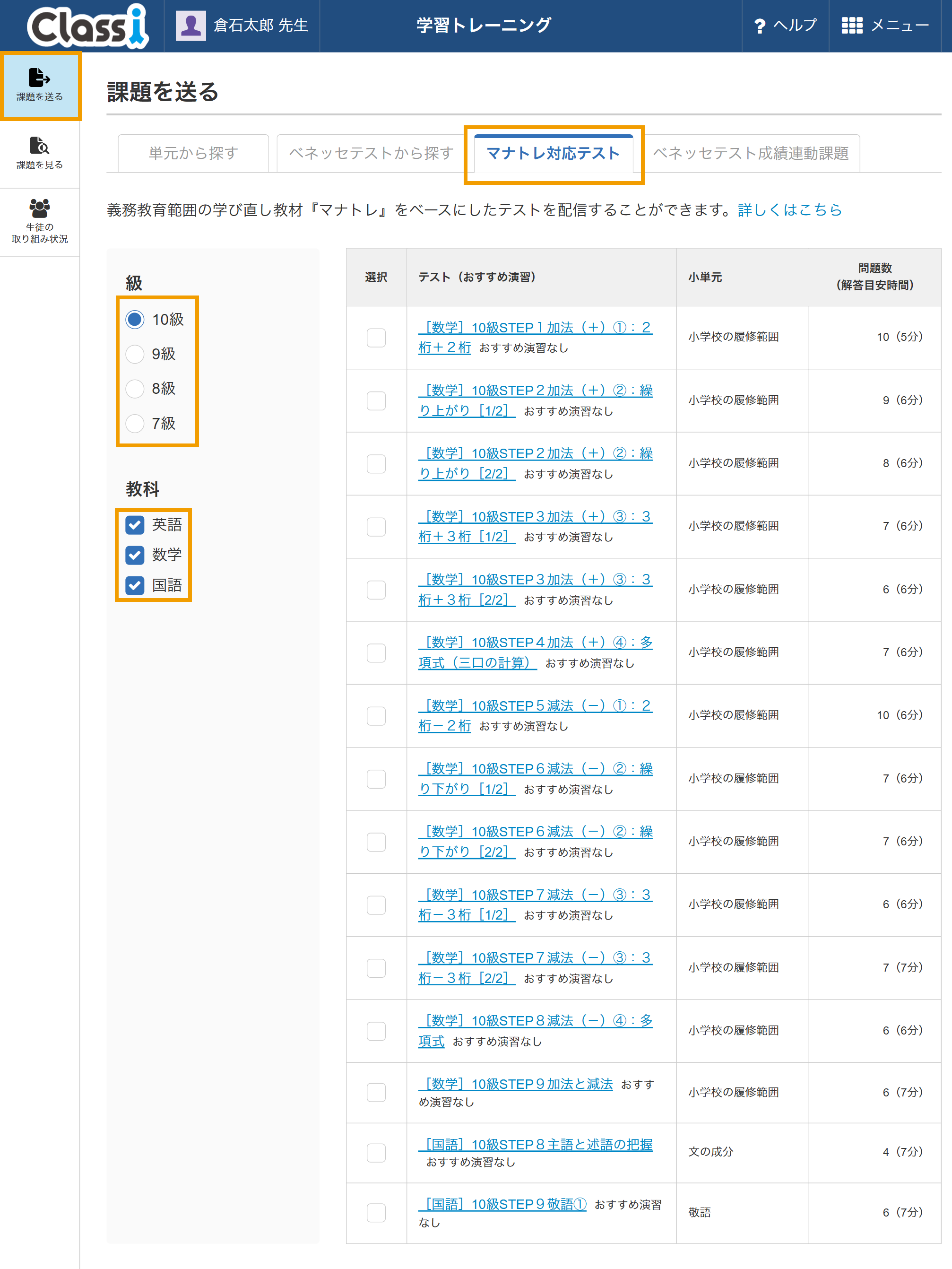This screenshot has width=952, height=1269.
Task: Open link [国語]10級STEP9 敬語①
Action: (x=502, y=1204)
